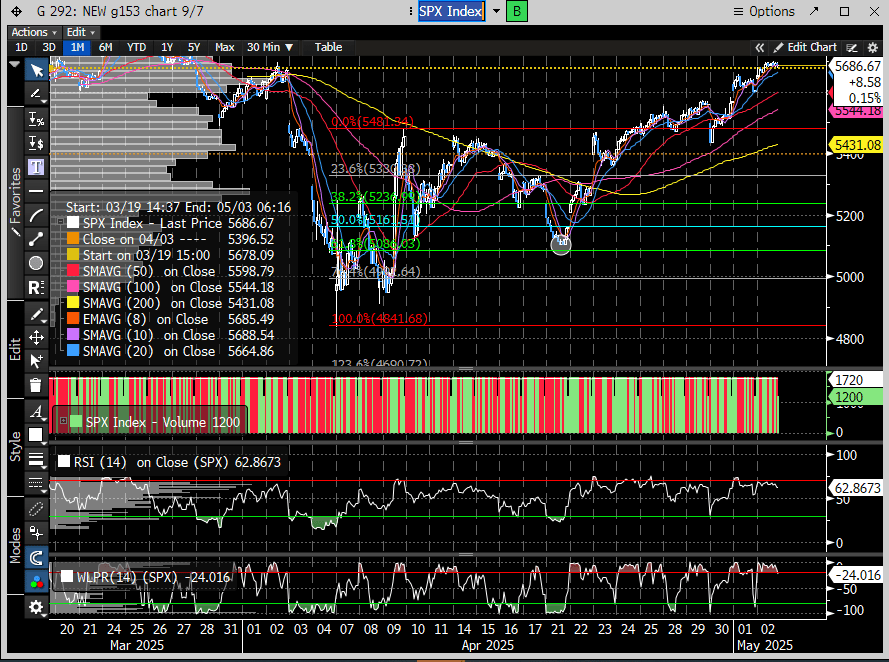The image size is (889, 662).
Task: Select the move cross-arrows tool
Action: click(36, 337)
